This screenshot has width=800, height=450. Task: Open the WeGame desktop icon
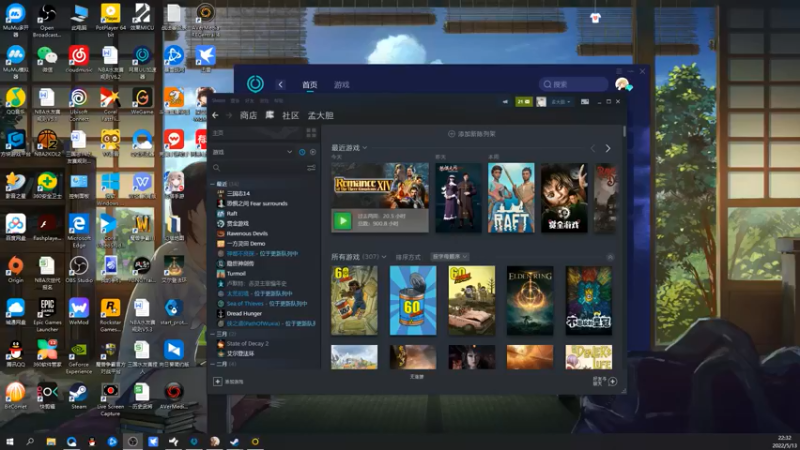[142, 101]
